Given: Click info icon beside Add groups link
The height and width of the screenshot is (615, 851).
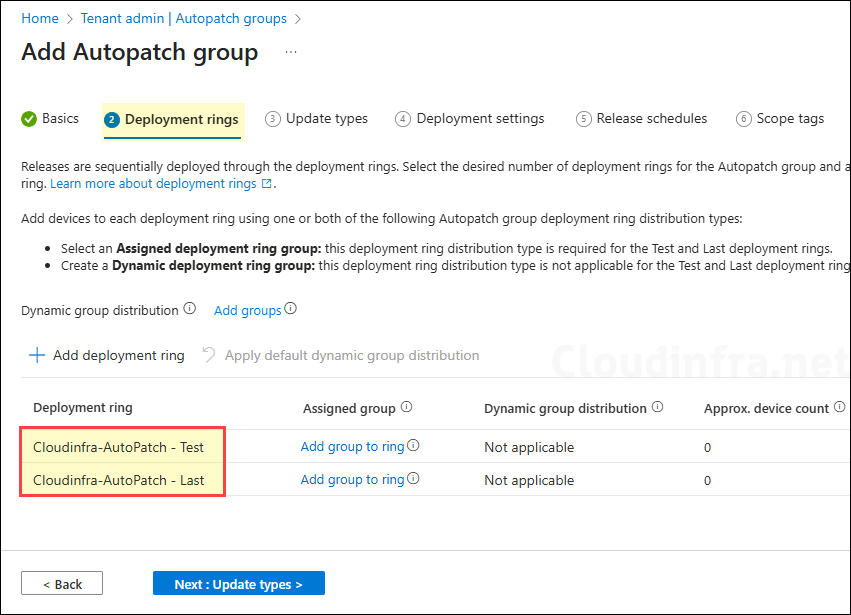Looking at the screenshot, I should point(291,309).
